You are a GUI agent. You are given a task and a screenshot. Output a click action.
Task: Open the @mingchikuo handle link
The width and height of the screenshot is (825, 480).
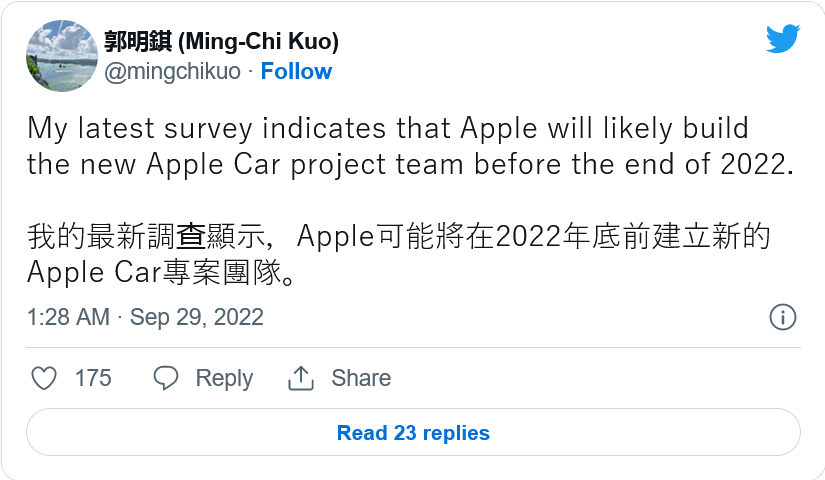(x=172, y=72)
